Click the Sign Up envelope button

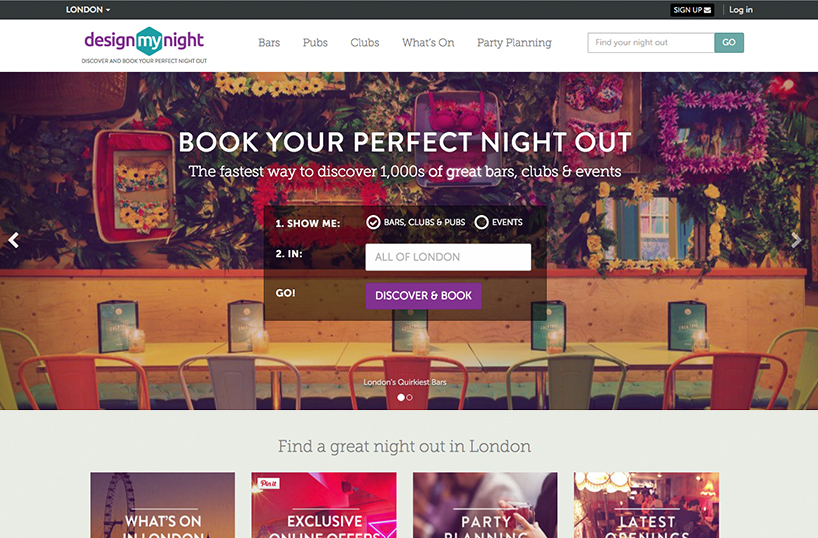[692, 10]
